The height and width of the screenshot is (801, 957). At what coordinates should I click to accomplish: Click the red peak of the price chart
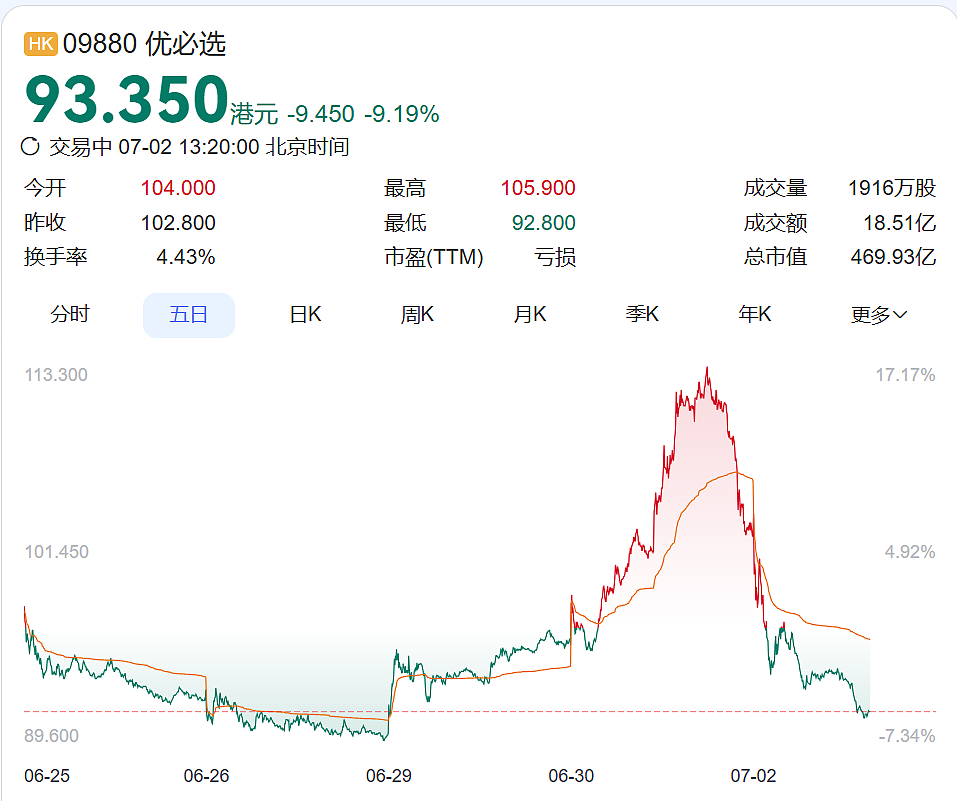[707, 369]
